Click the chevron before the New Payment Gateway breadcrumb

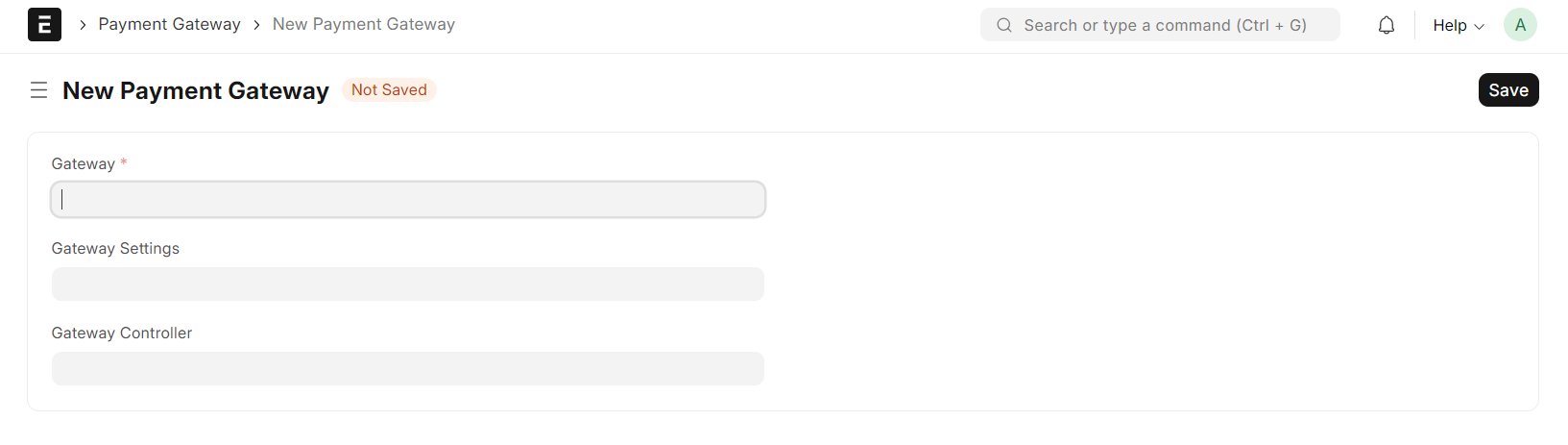point(256,25)
